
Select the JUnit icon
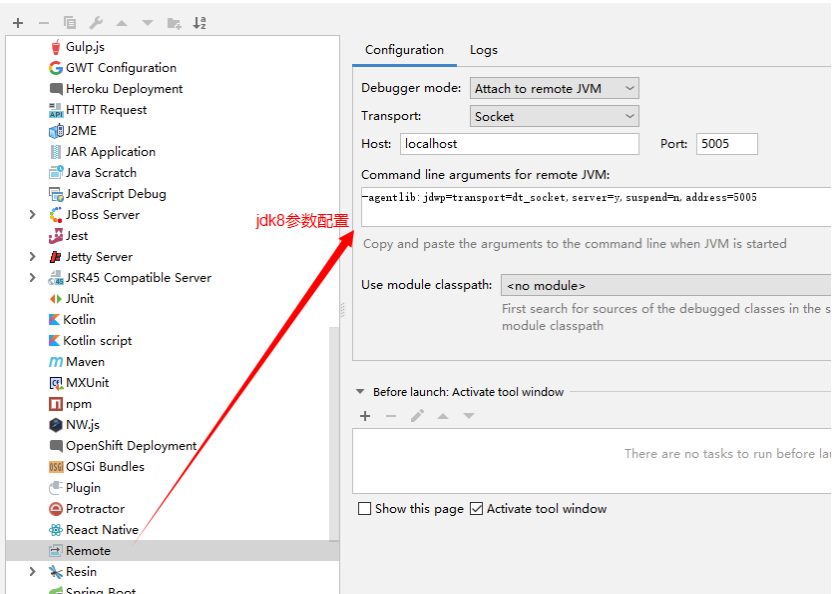(x=56, y=299)
